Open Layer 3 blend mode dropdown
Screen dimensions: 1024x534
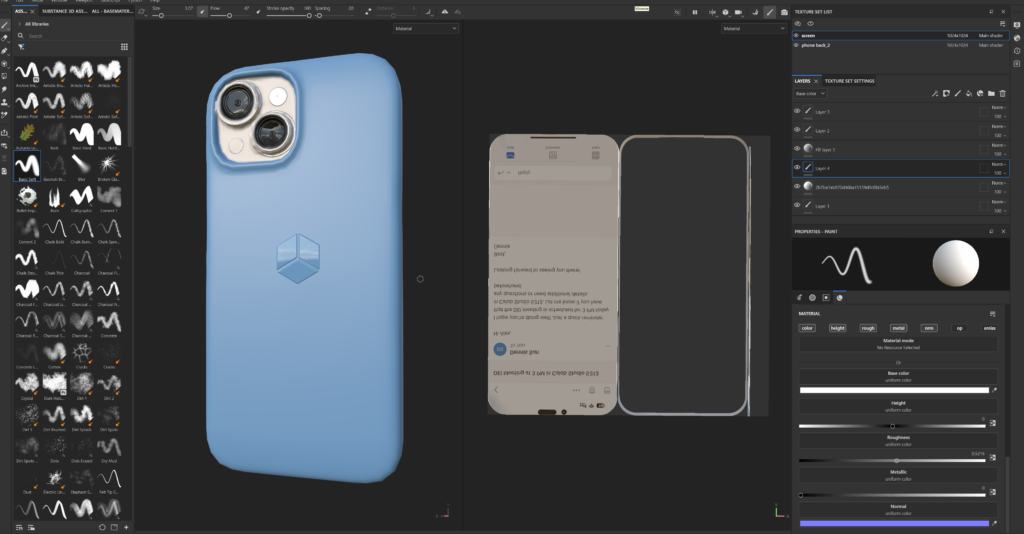(x=999, y=107)
